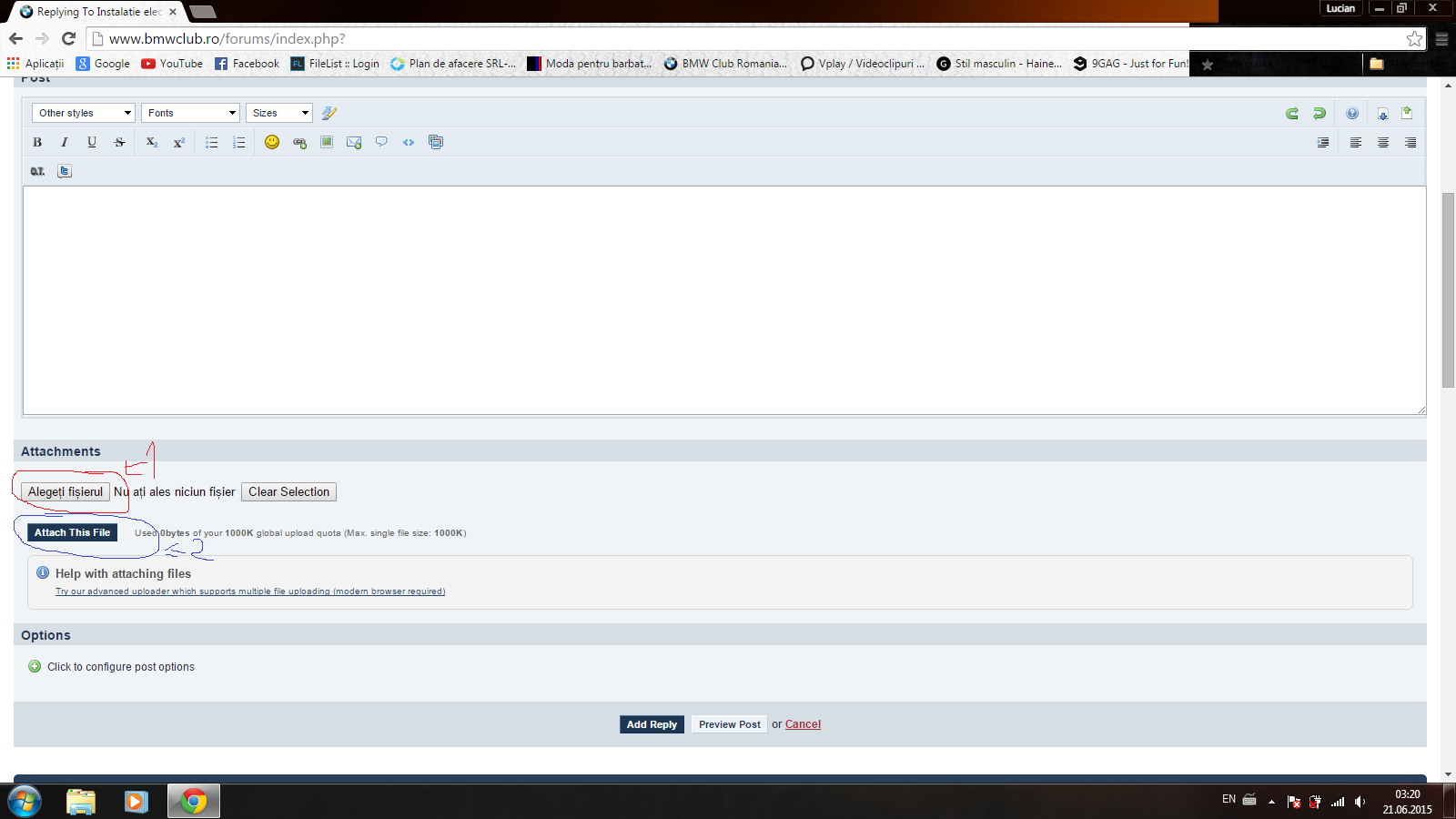Toggle bold formatting

coord(37,142)
